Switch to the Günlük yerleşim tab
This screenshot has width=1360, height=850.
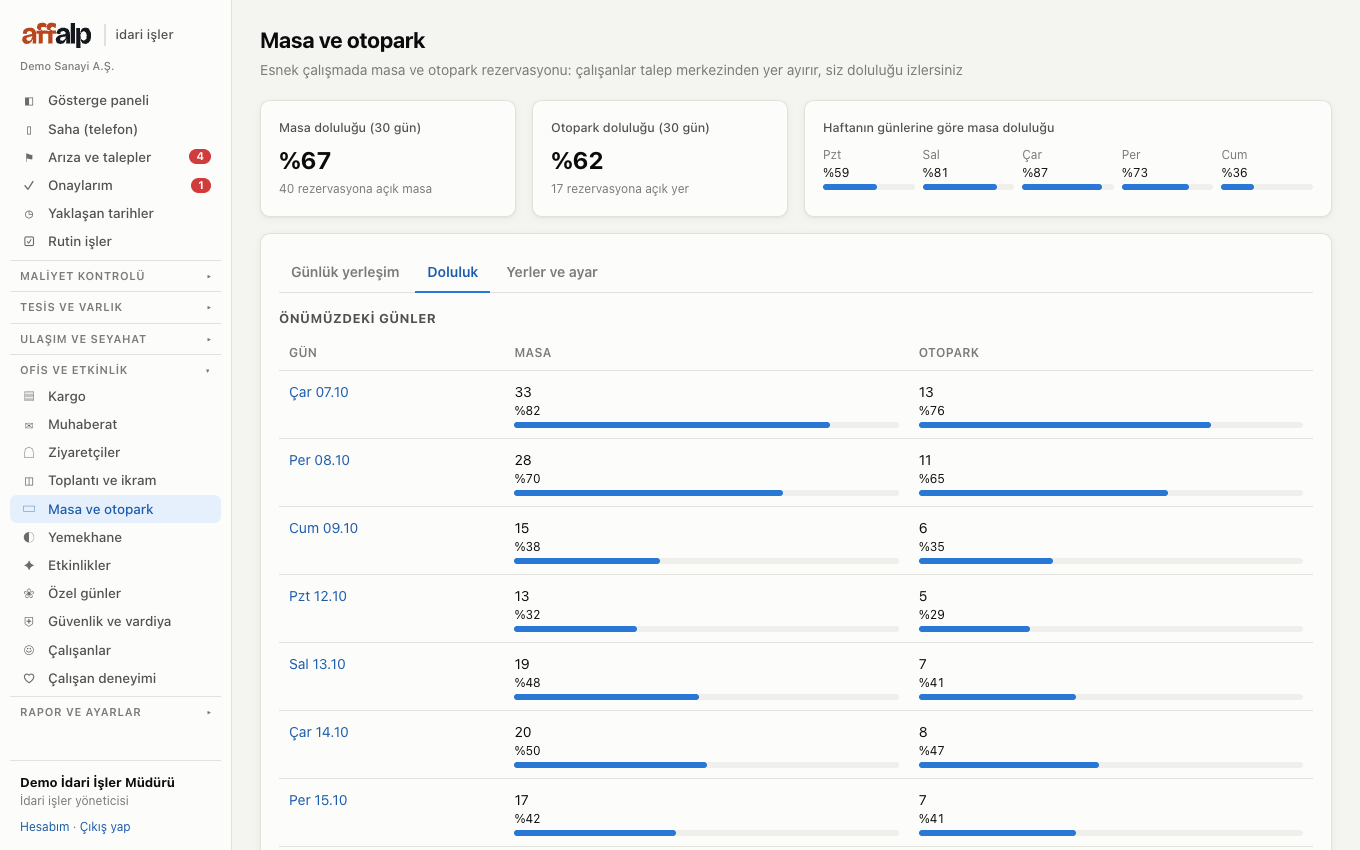[x=345, y=272]
